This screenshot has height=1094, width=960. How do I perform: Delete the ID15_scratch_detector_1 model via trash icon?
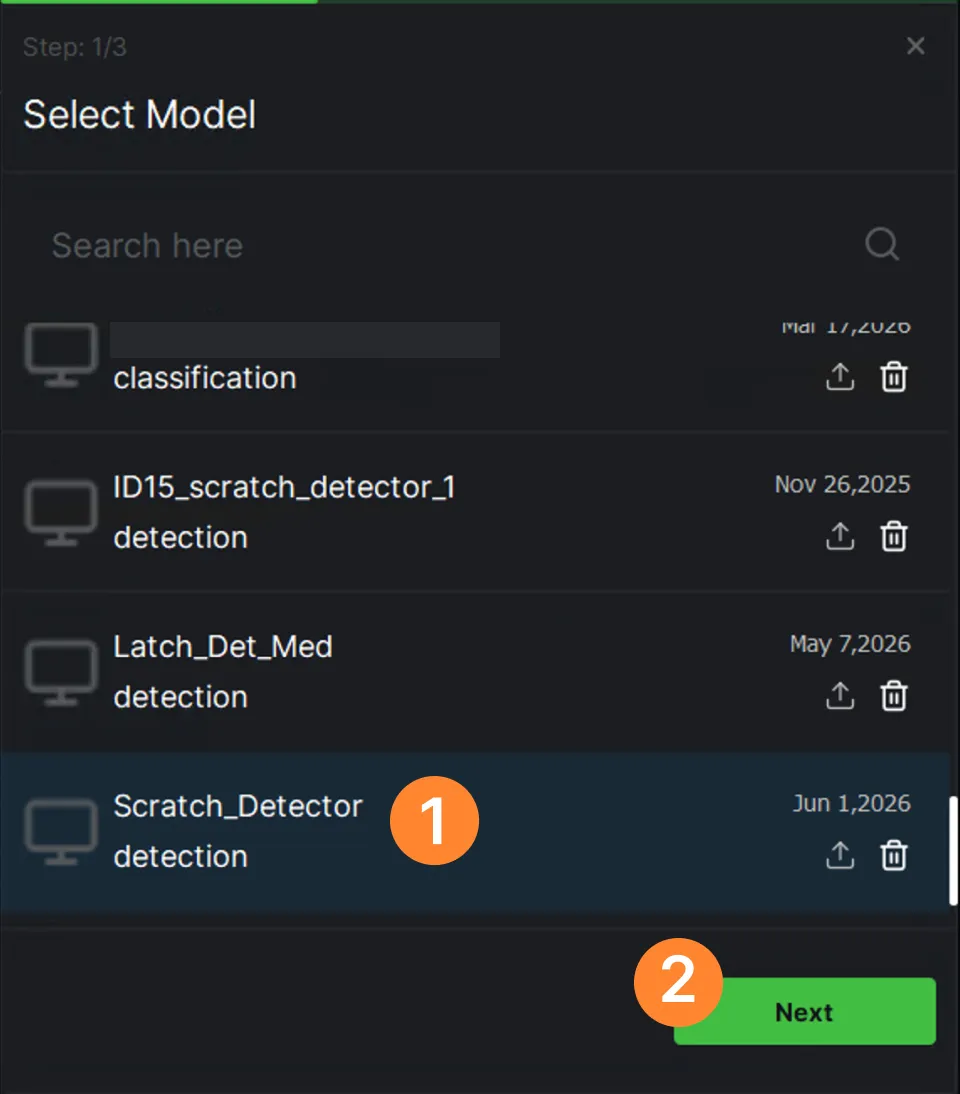click(894, 537)
